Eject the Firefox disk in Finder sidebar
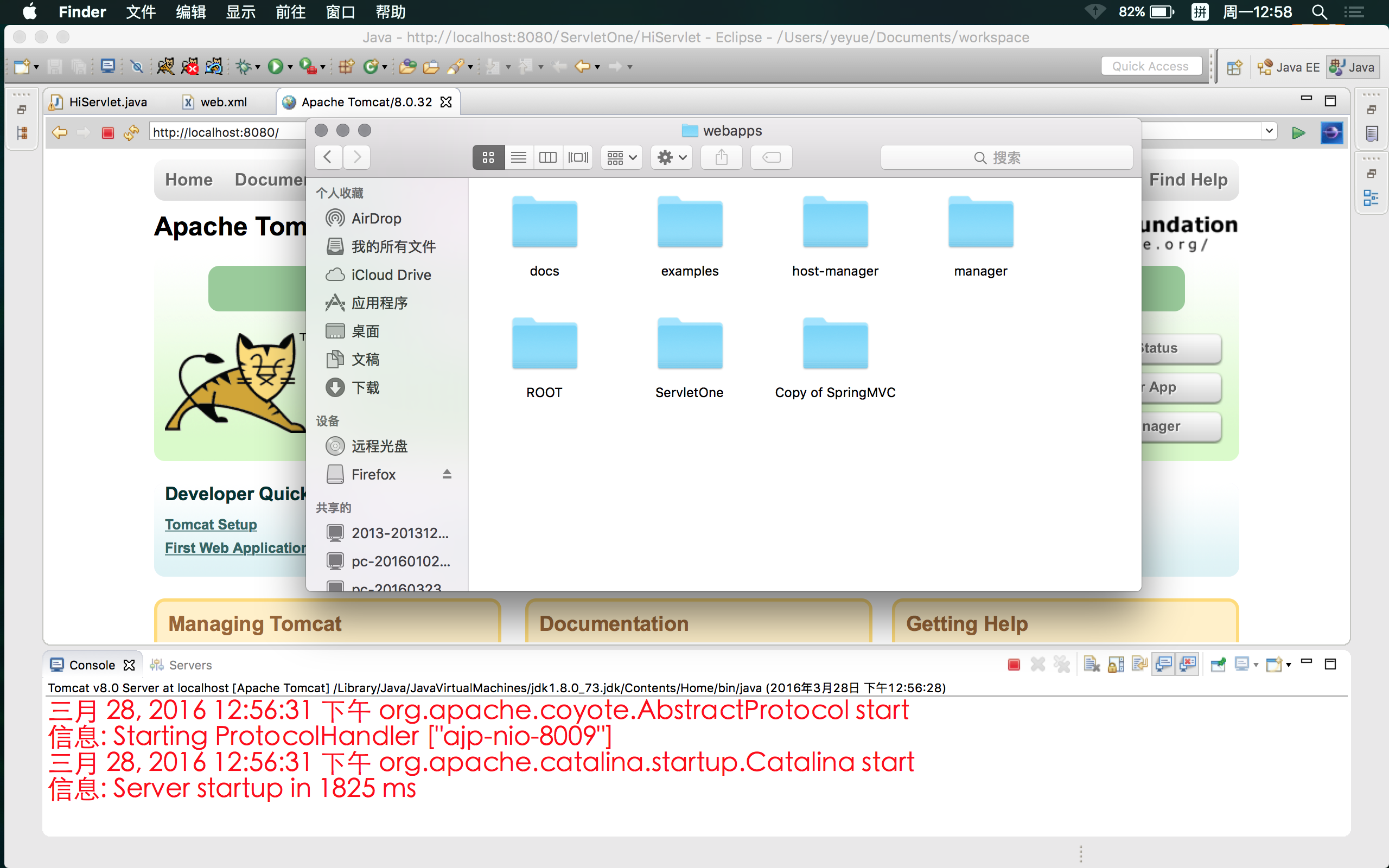This screenshot has height=868, width=1389. pyautogui.click(x=447, y=474)
